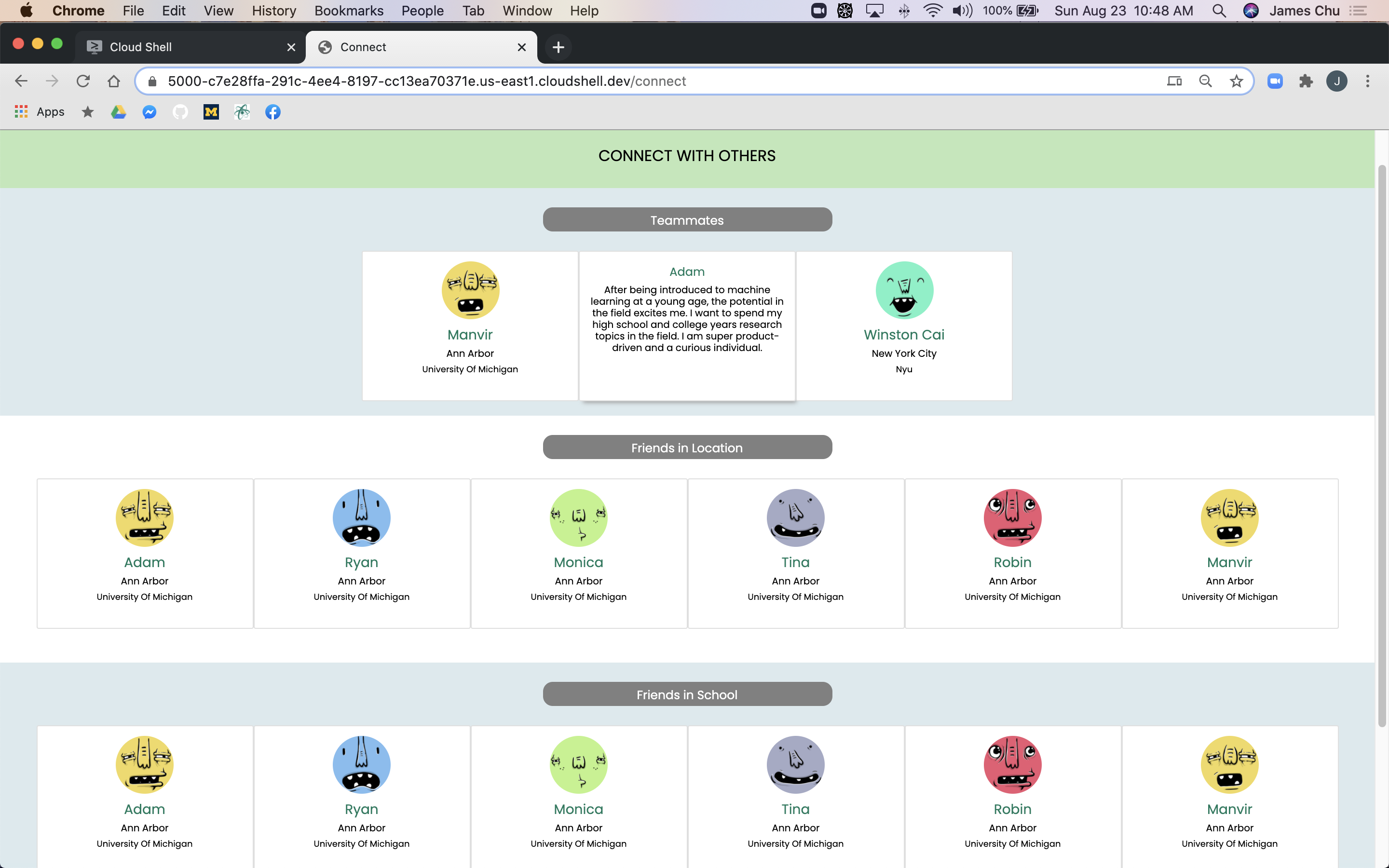Open the Extensions puzzle piece menu

(1306, 81)
